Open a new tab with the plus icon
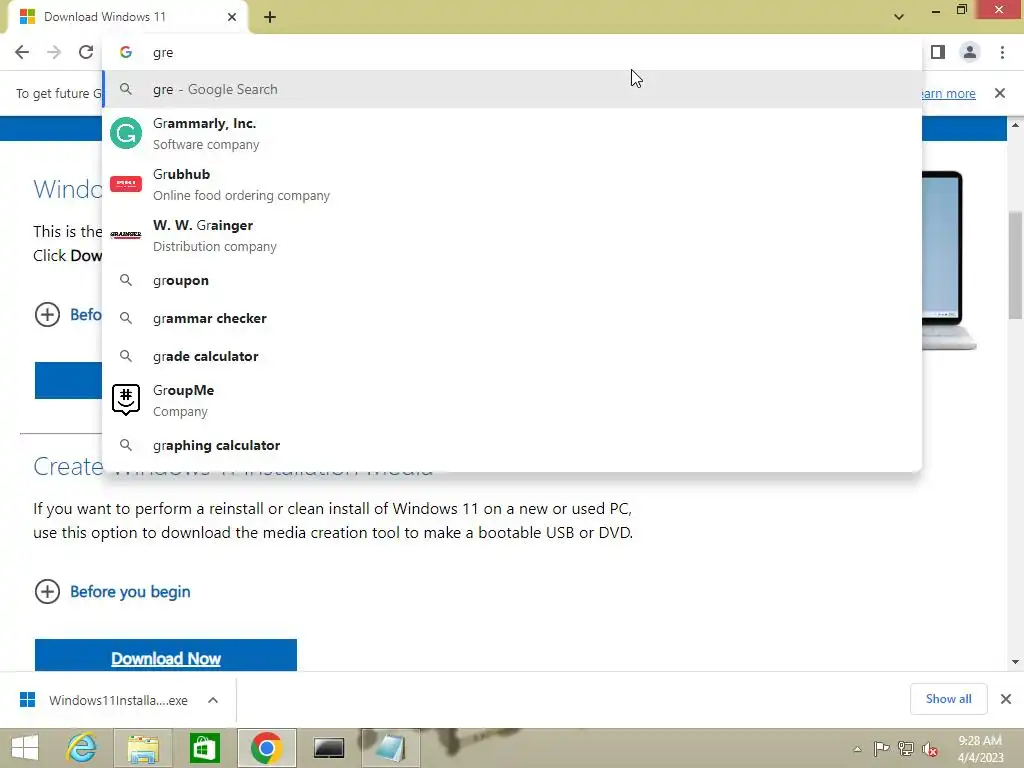1024x768 pixels. point(270,17)
